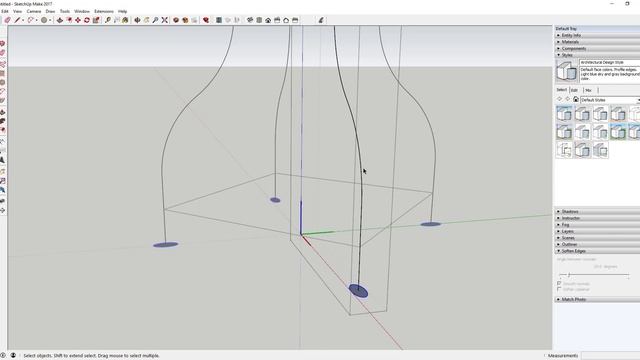640x360 pixels.
Task: Switch to the Mix tab in Styles
Action: [x=589, y=90]
